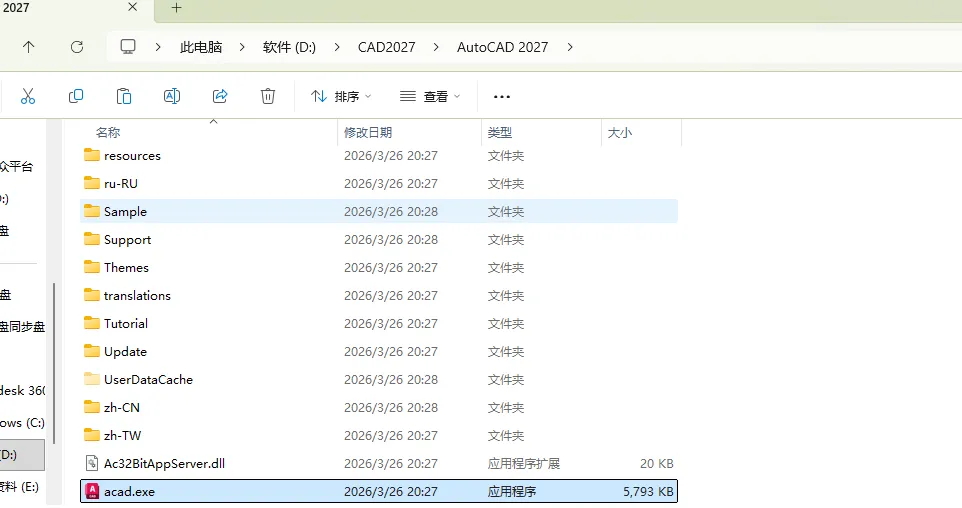
Task: Click the acad.exe AutoCAD application icon
Action: pyautogui.click(x=92, y=491)
